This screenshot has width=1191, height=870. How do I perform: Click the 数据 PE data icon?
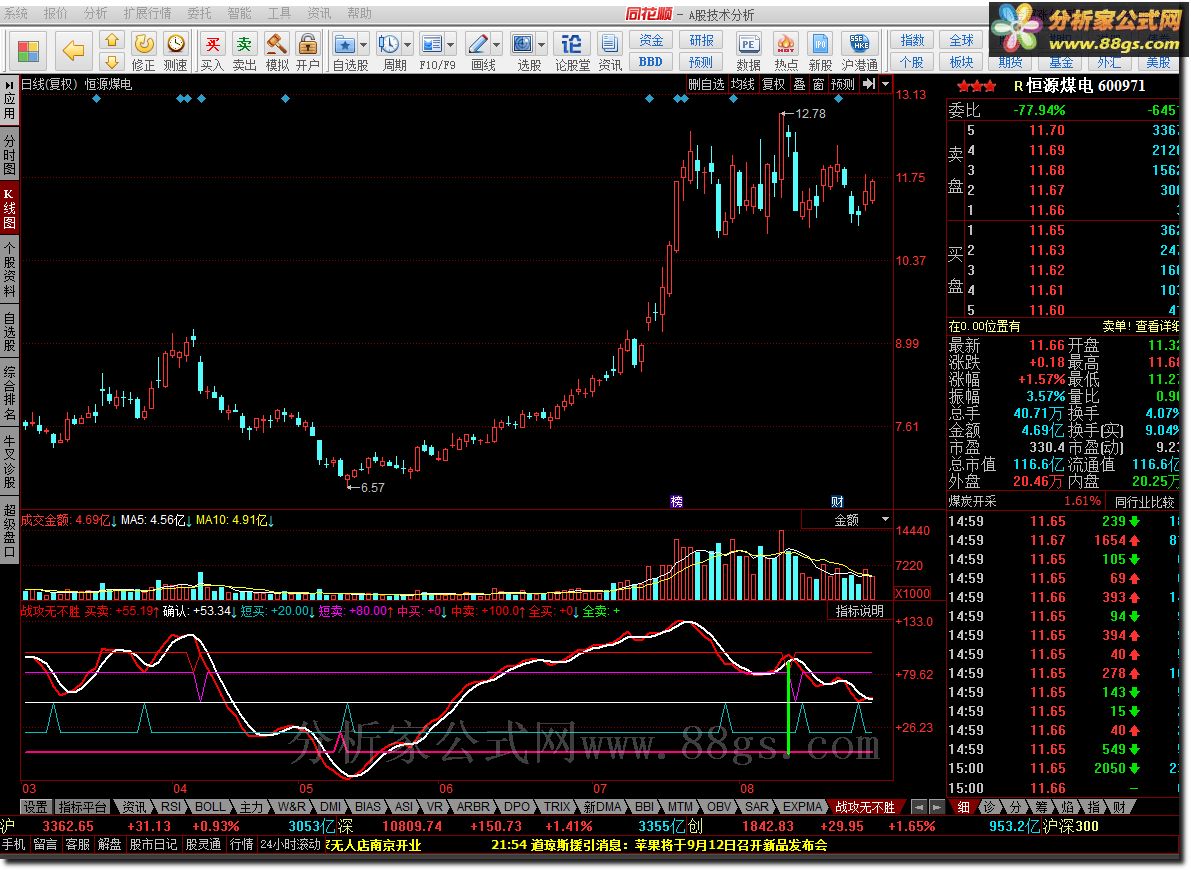click(x=748, y=44)
